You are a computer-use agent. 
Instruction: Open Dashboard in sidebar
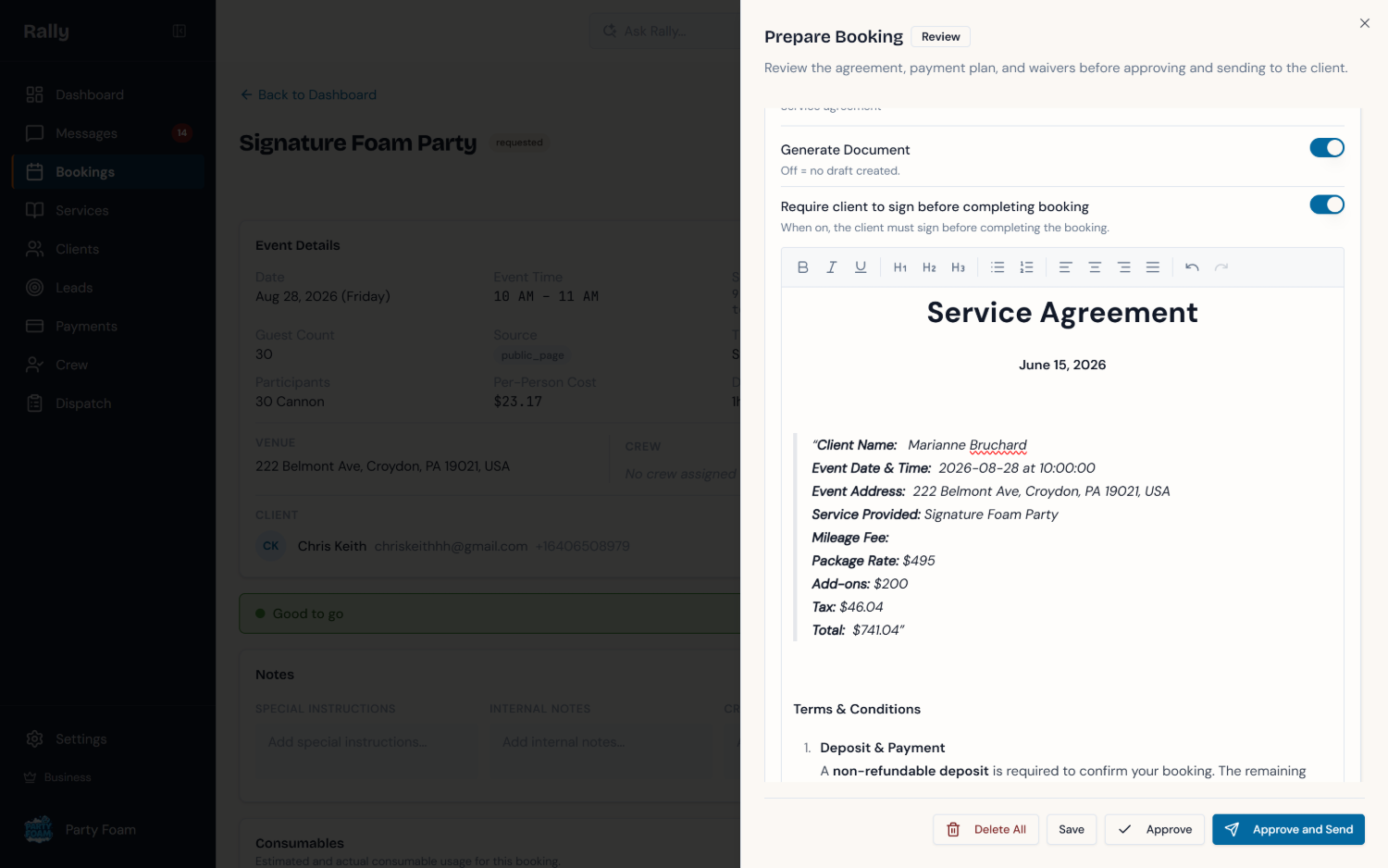pyautogui.click(x=108, y=94)
